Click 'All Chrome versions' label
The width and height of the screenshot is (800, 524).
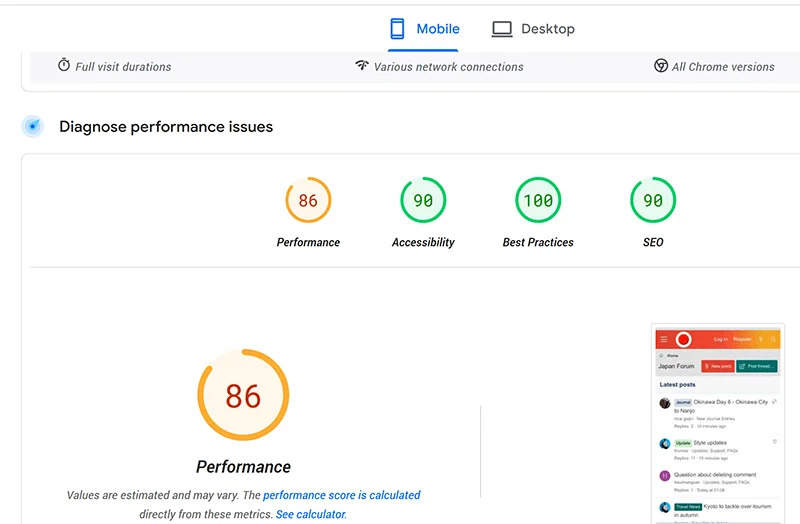tap(723, 67)
